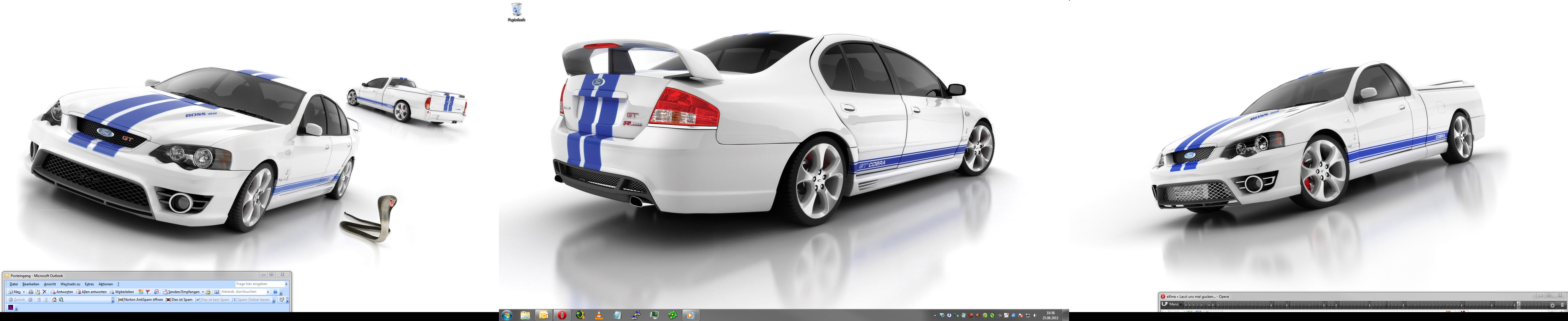
Task: Expand the Senden/Empfangen dropdown arrow
Action: [203, 292]
